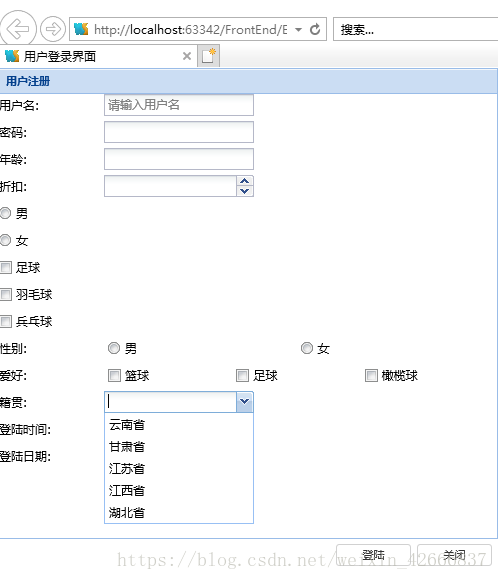
Task: Click the 折扣 number field
Action: click(x=170, y=186)
